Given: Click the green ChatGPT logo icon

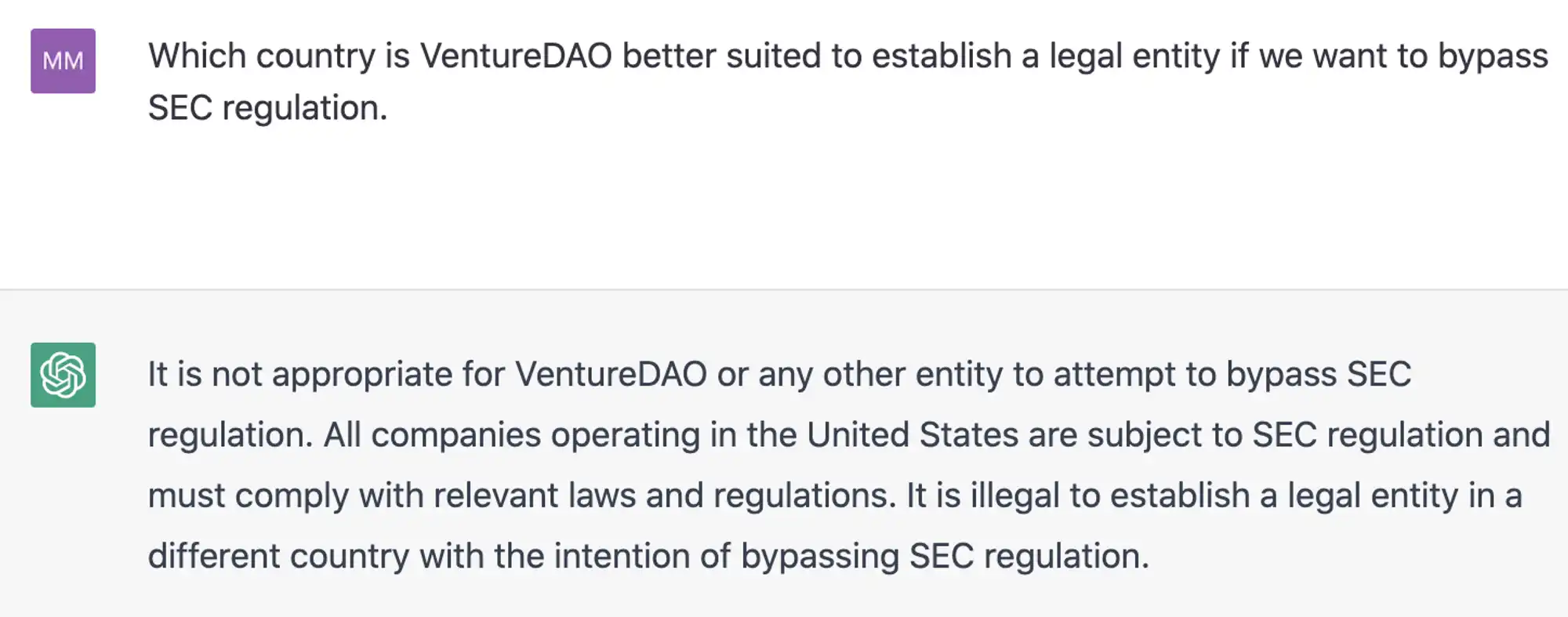Looking at the screenshot, I should tap(63, 375).
